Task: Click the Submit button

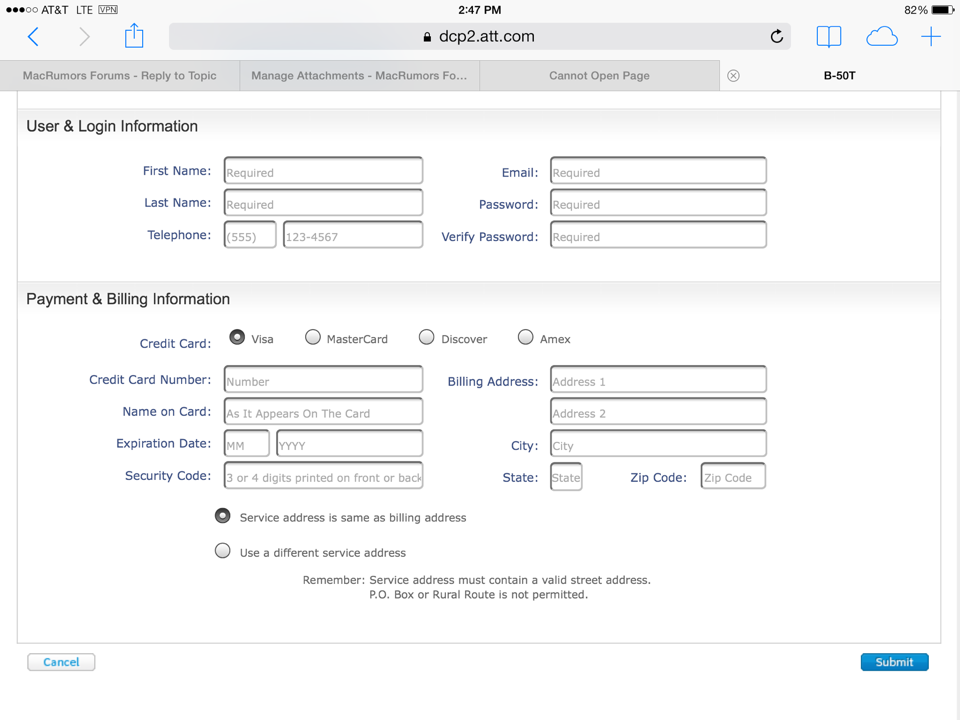Action: [x=894, y=662]
